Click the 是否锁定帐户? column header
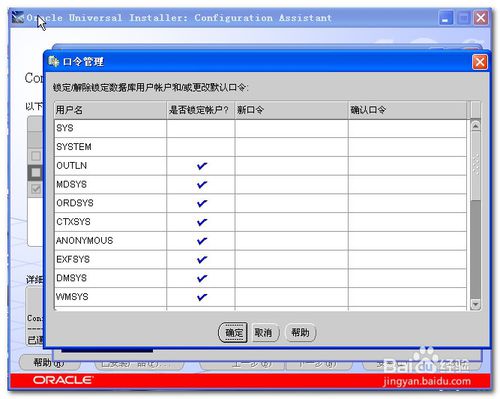500x399 pixels. pos(201,110)
